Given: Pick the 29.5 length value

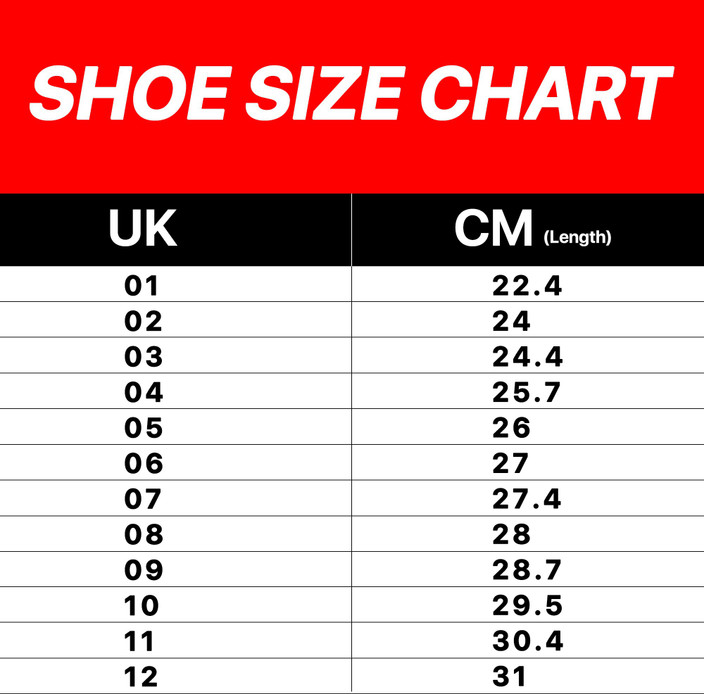Looking at the screenshot, I should [x=527, y=605].
